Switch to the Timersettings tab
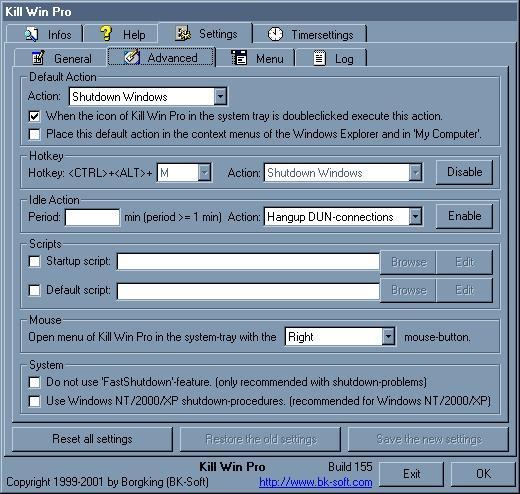Screen dimensions: 520x494 pos(310,34)
